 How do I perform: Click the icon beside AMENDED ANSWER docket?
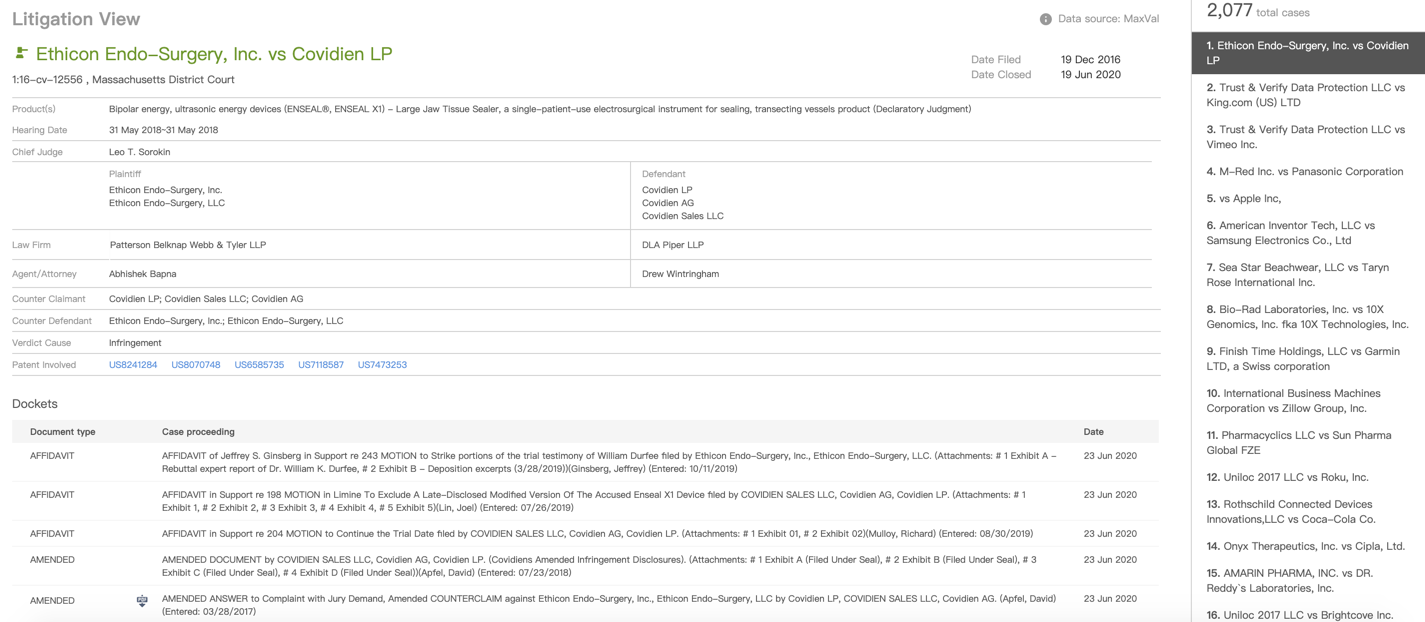tap(142, 600)
